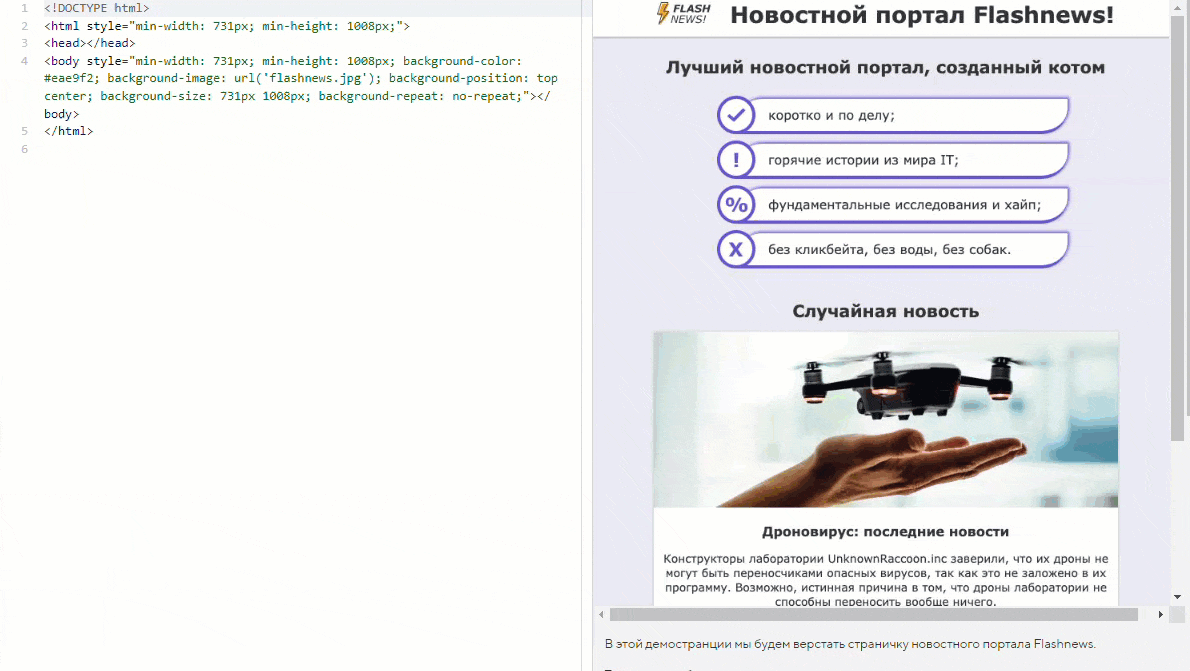Viewport: 1190px width, 671px height.
Task: Place cursor on the <head></head> code line
Action: (x=89, y=44)
